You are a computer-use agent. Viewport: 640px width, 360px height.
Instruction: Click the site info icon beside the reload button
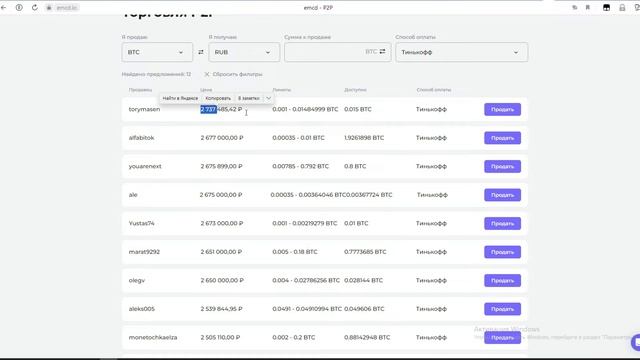19,7
